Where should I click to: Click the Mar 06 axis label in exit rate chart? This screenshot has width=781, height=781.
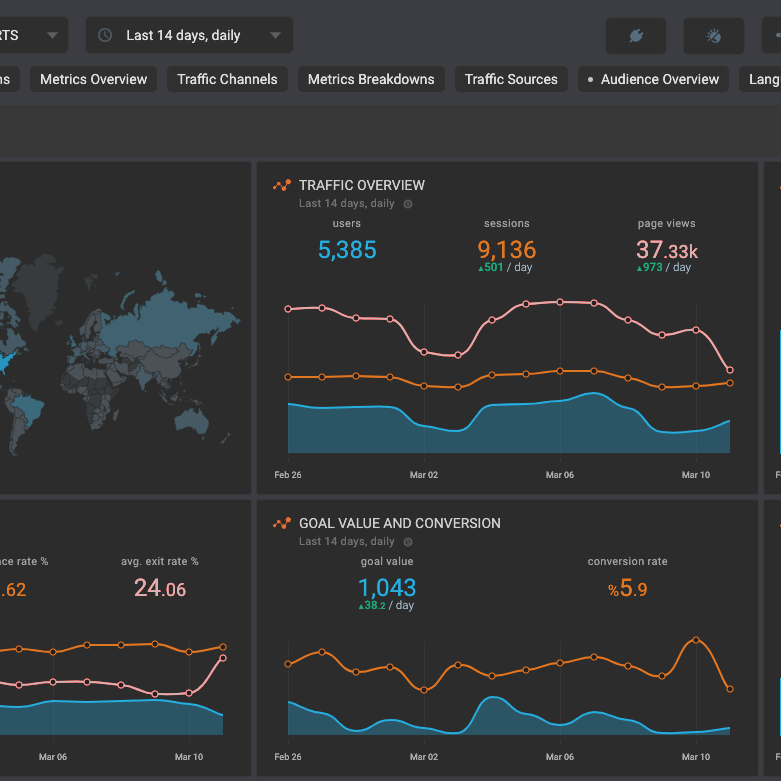pyautogui.click(x=53, y=757)
